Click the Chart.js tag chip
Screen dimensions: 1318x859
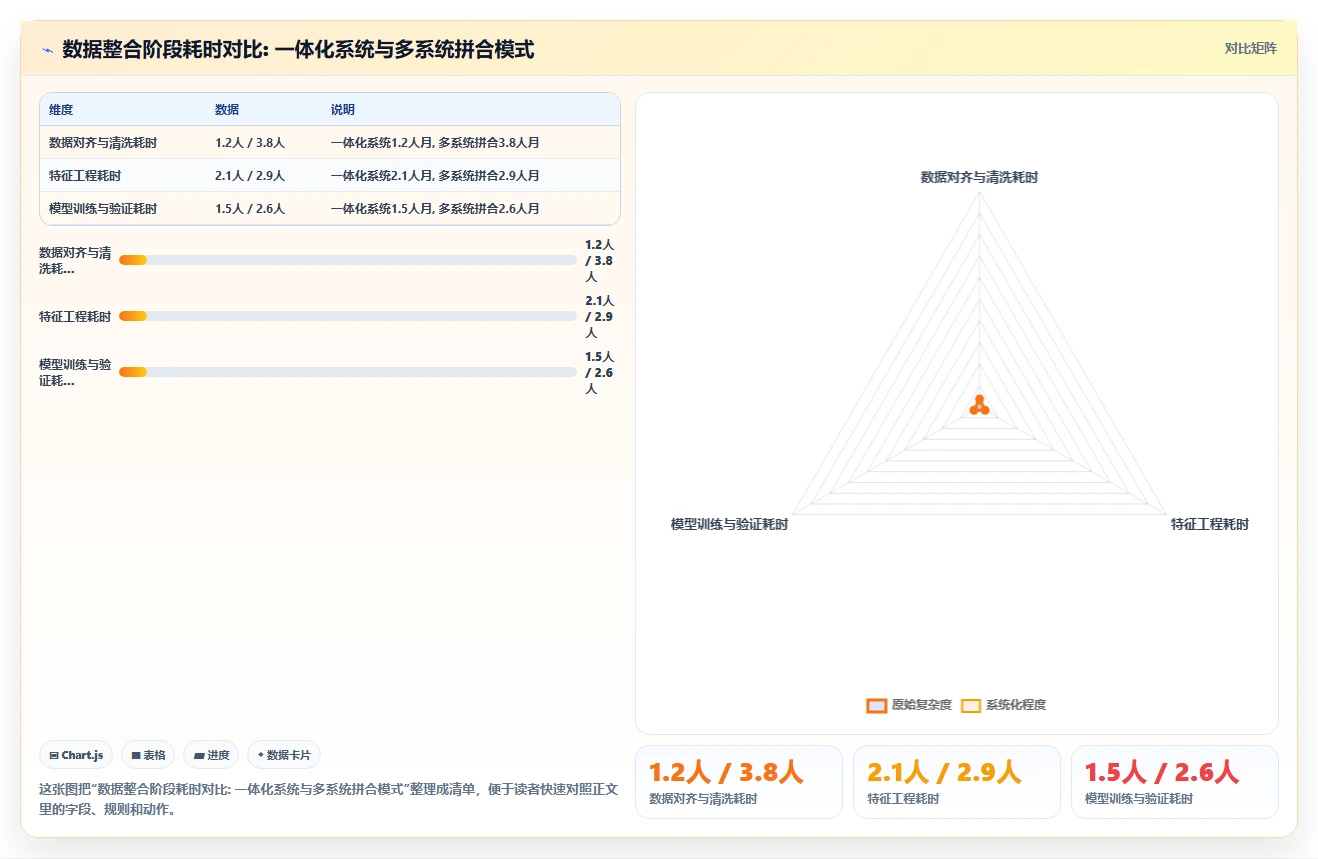[x=77, y=755]
